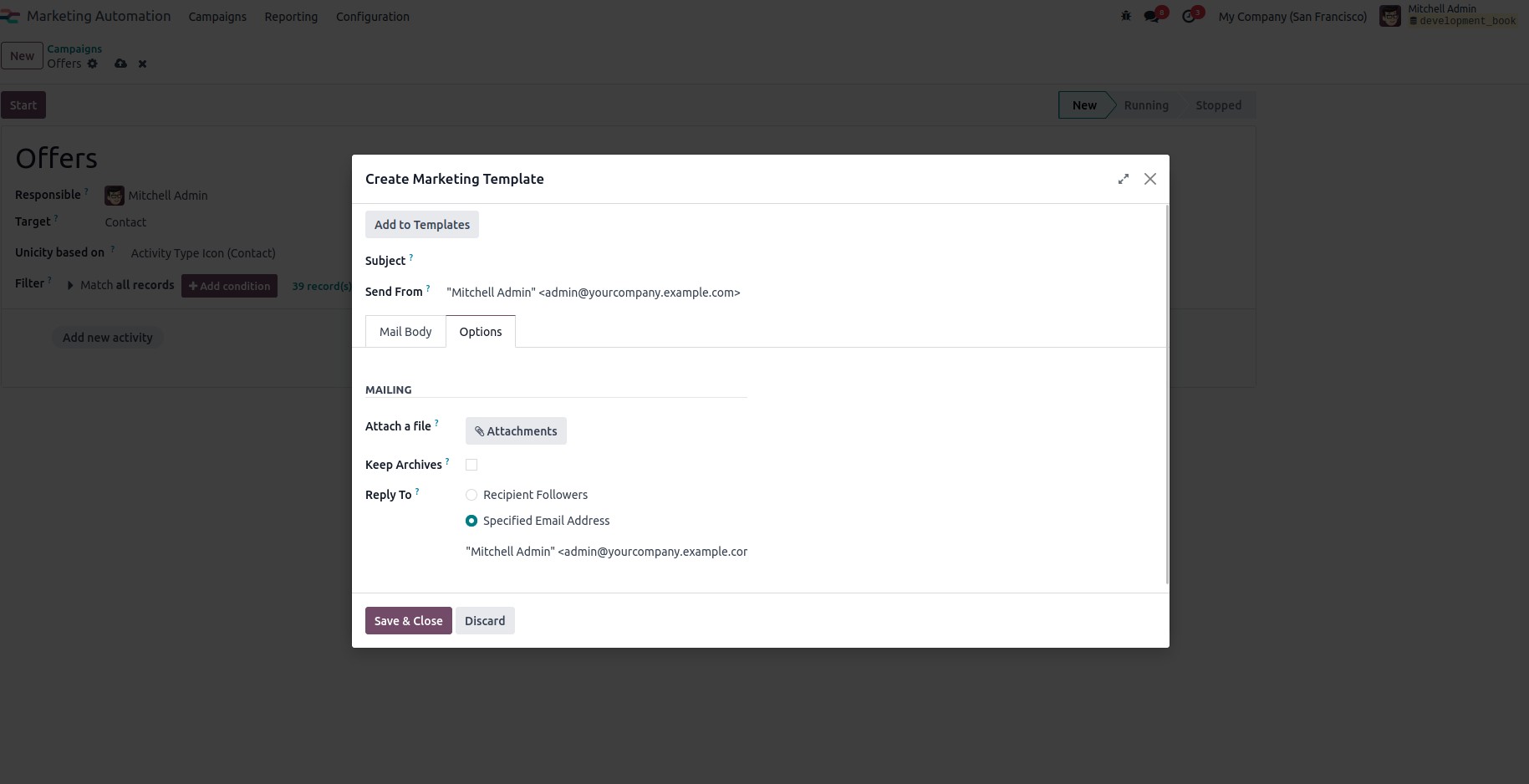Select the Specified Email Address option
Viewport: 1529px width, 784px height.
[471, 520]
